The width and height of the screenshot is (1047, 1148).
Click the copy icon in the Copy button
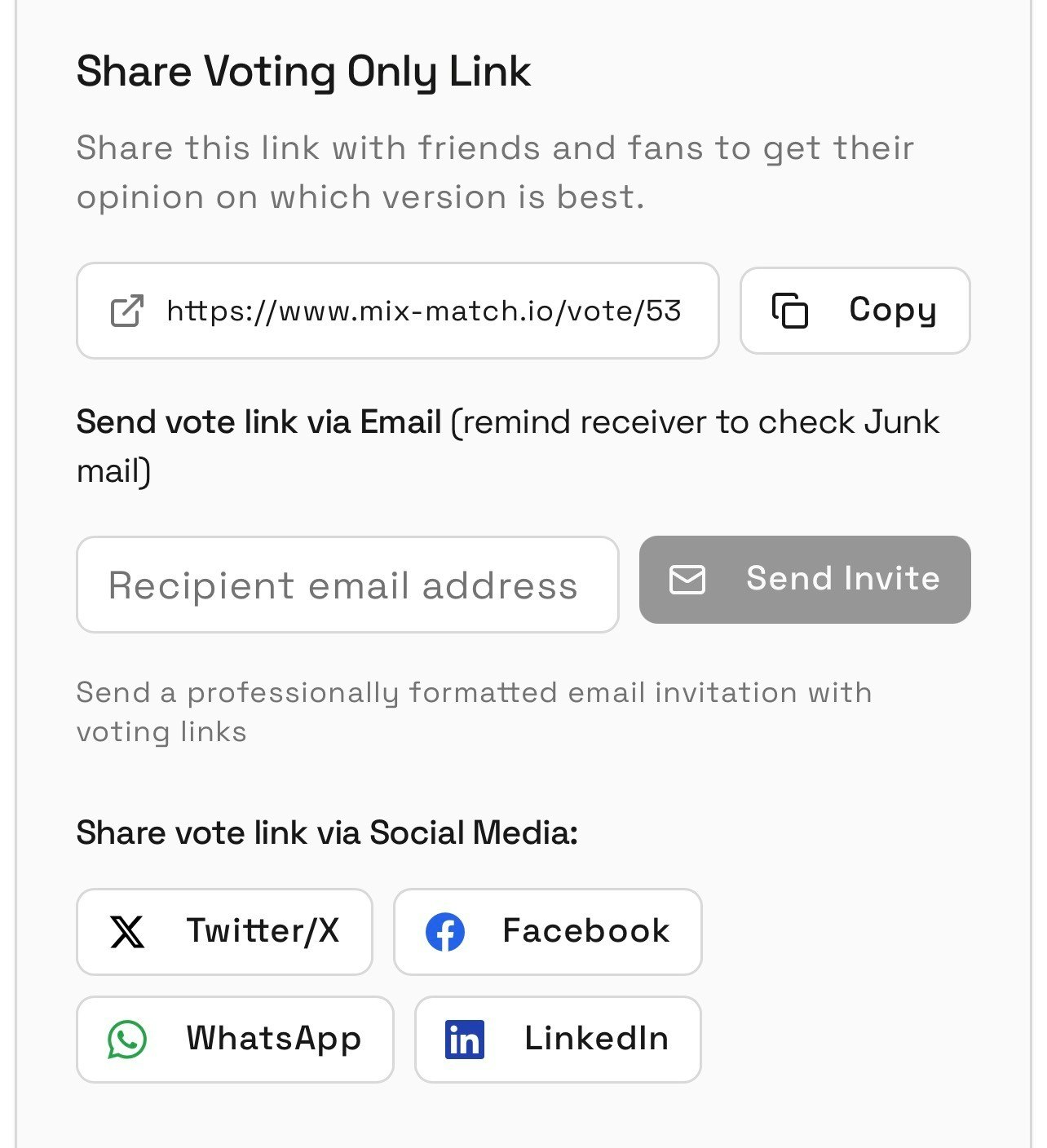point(789,311)
